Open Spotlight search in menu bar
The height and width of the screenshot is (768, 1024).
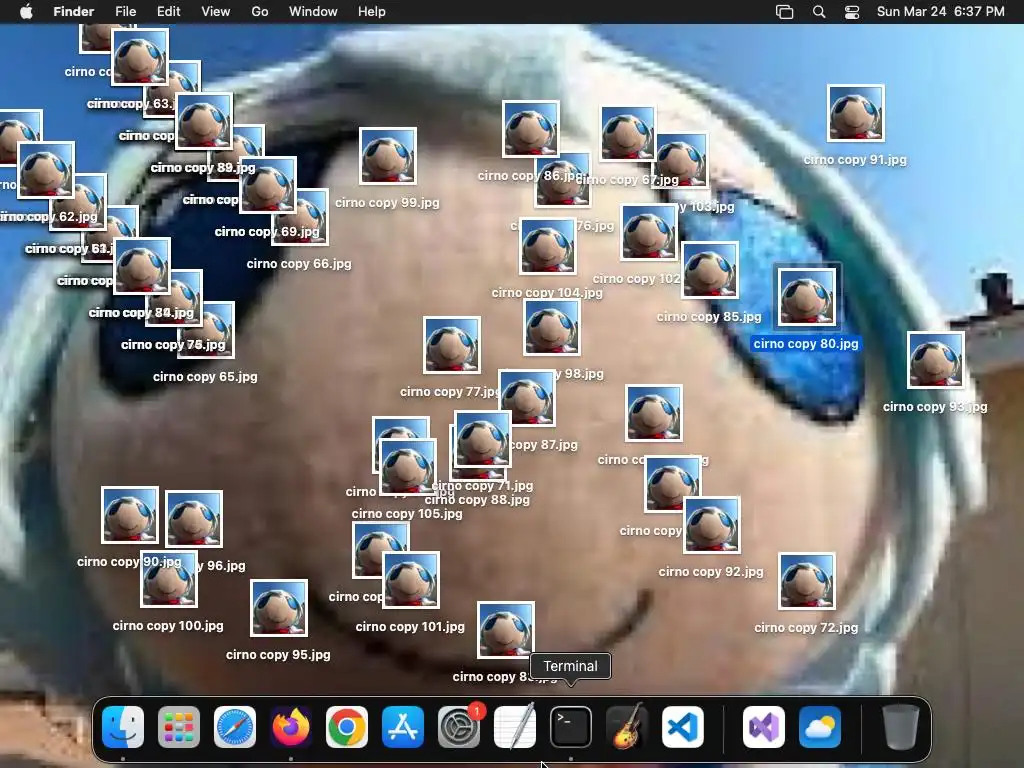tap(819, 12)
